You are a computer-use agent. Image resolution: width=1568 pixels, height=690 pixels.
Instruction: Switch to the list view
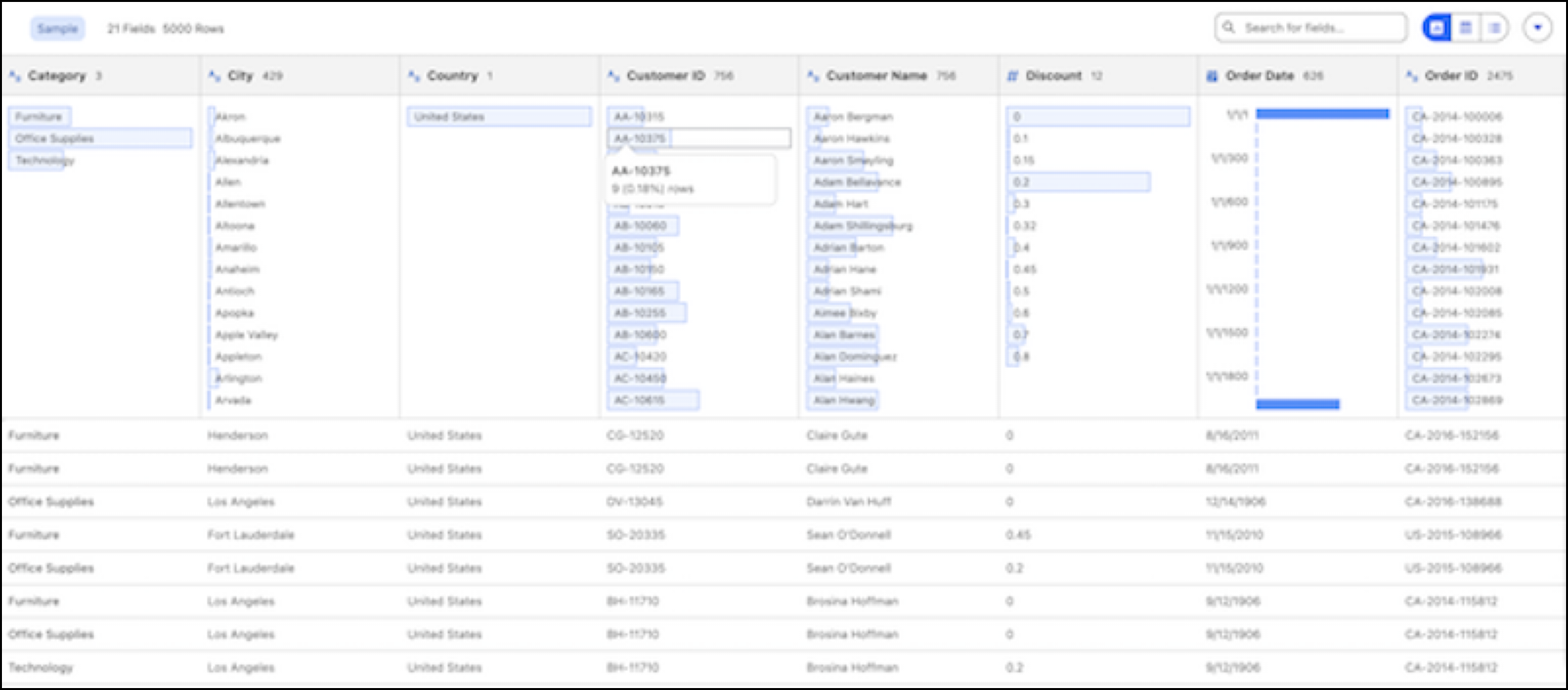[1494, 28]
